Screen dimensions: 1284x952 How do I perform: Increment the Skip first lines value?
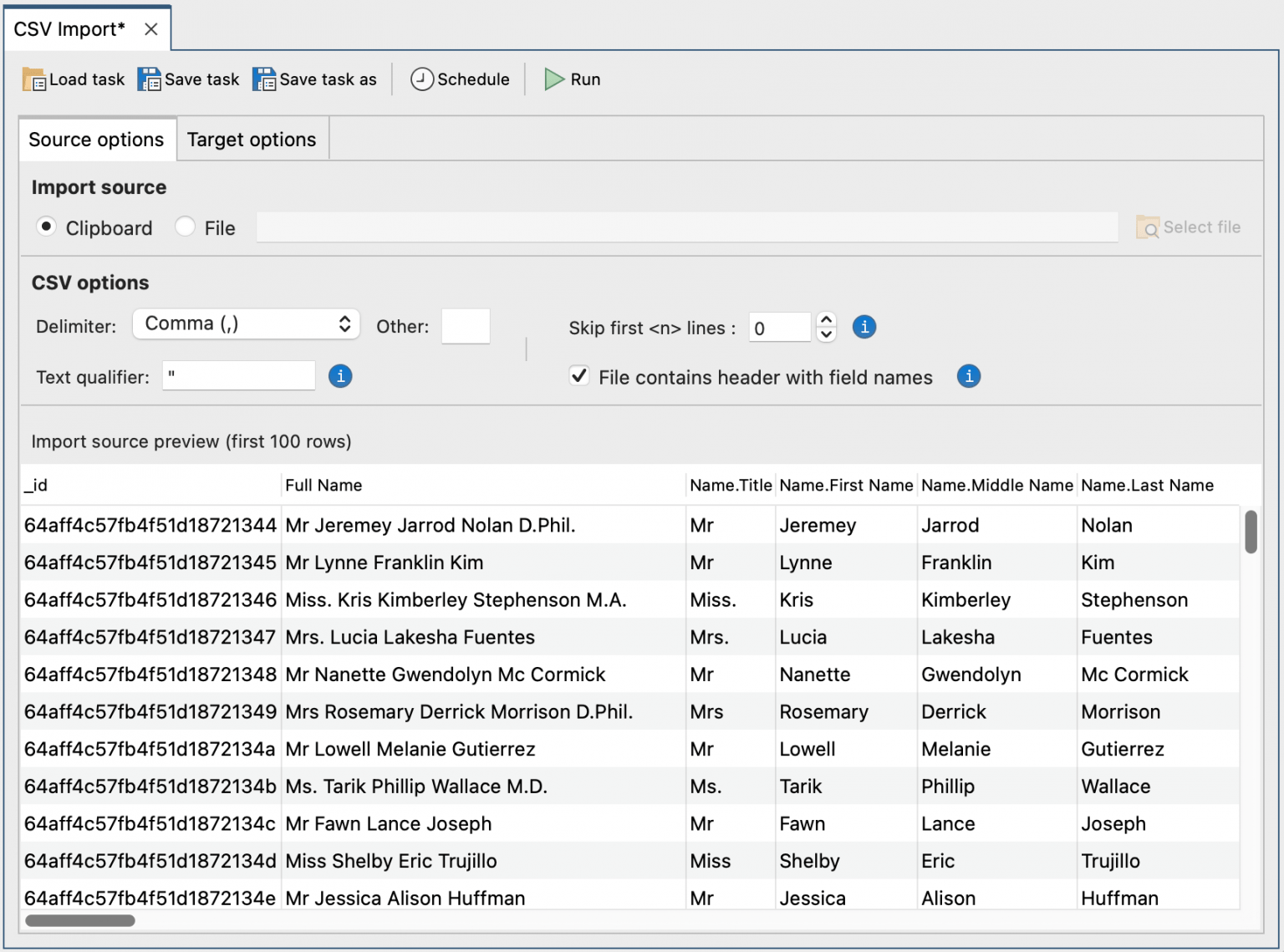click(826, 319)
